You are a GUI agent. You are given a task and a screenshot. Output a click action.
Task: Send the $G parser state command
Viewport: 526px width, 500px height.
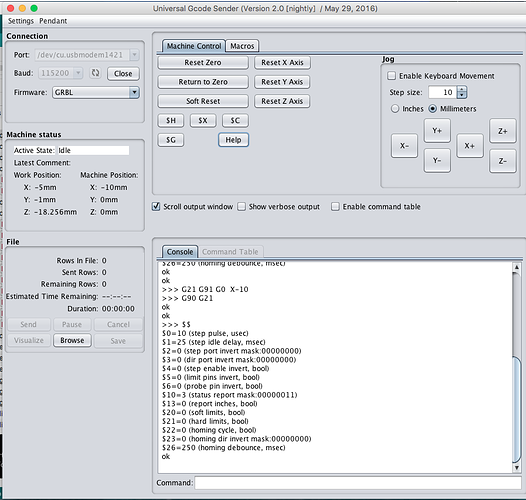click(171, 140)
